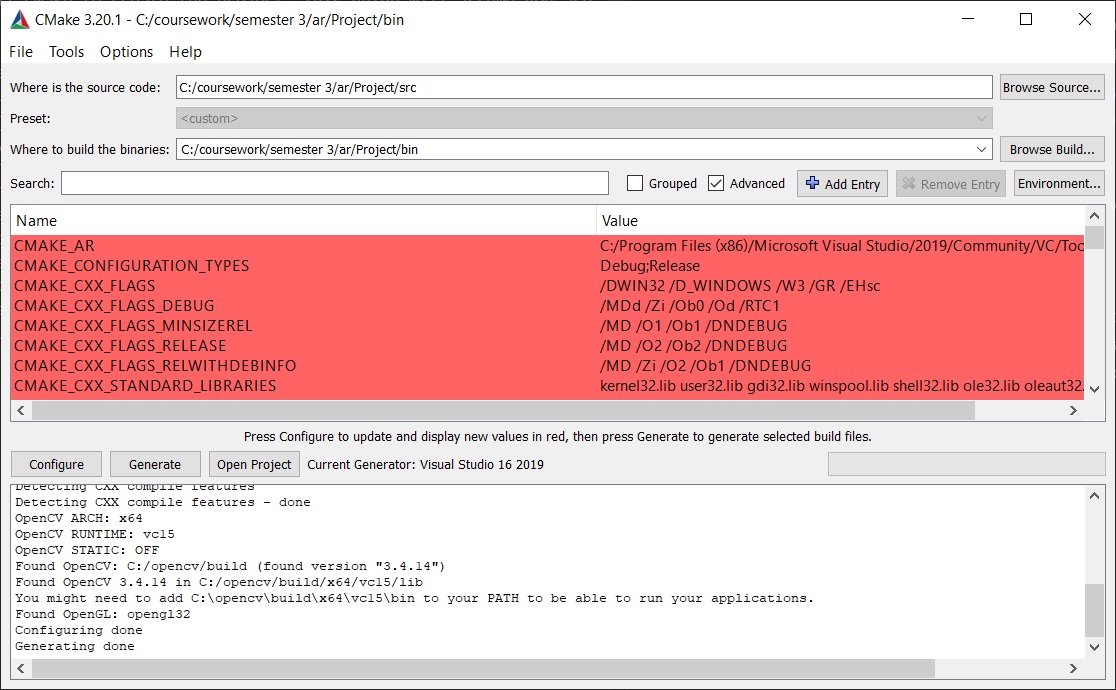This screenshot has width=1116, height=690.
Task: Click the progress bar beside generator label
Action: pyautogui.click(x=967, y=464)
